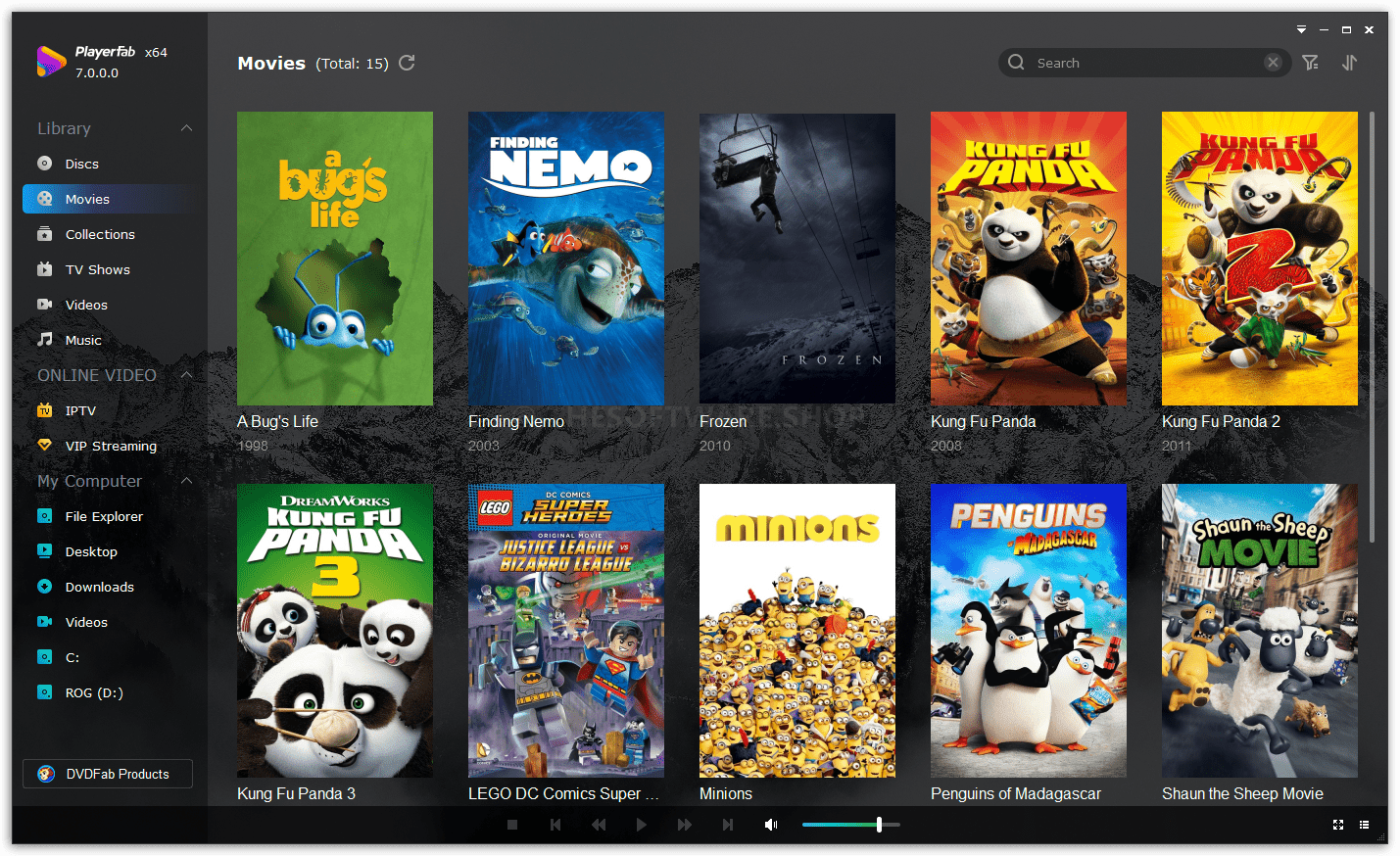
Task: Open the filter options beside the search box
Action: tap(1310, 62)
